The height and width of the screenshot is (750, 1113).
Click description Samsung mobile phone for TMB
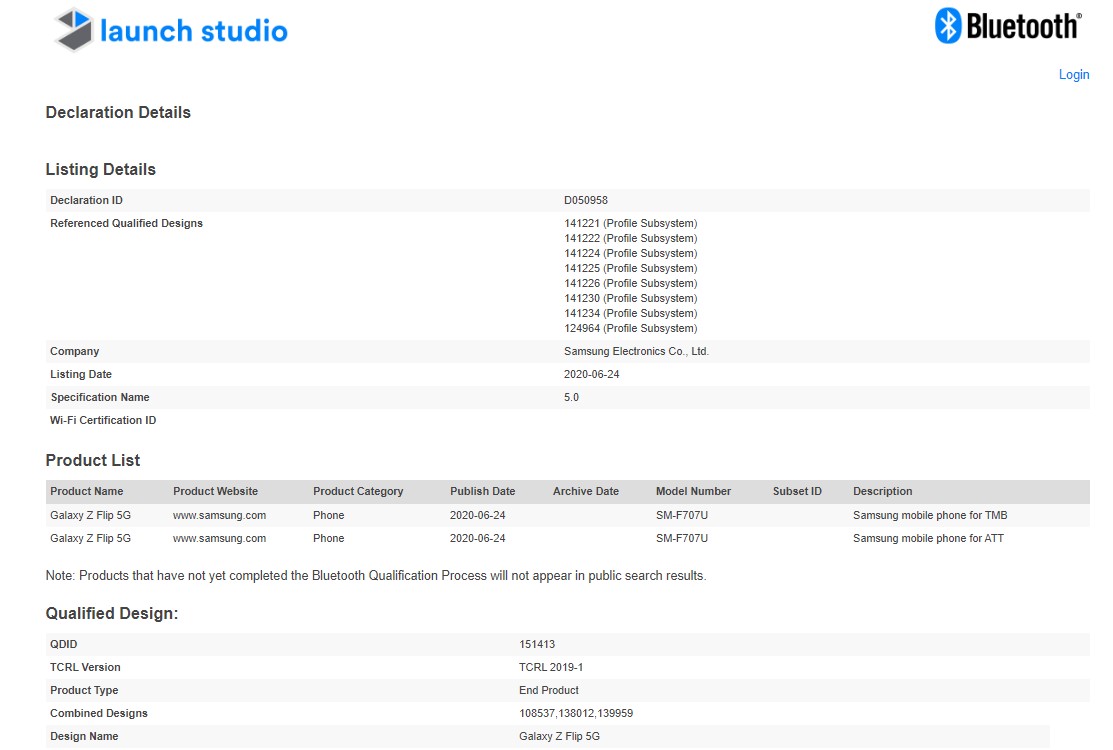pyautogui.click(x=930, y=515)
